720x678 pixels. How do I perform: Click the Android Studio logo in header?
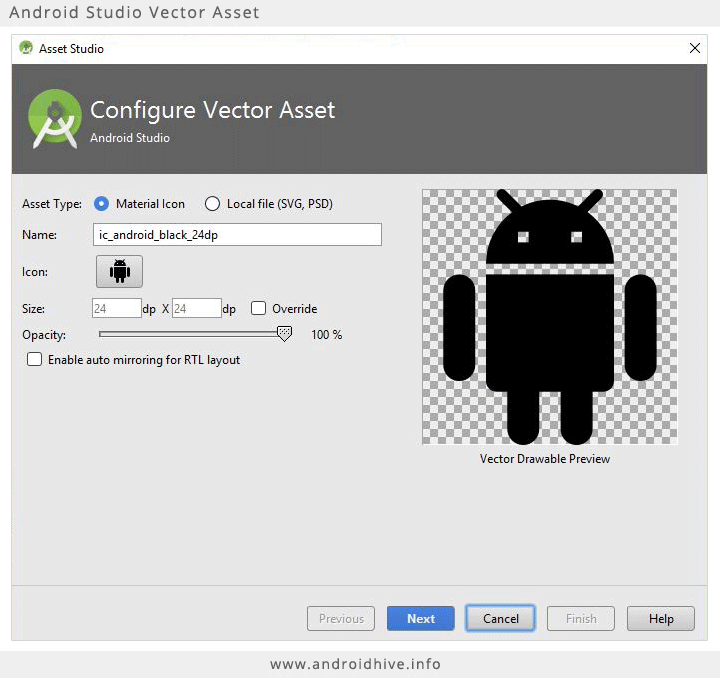tap(55, 118)
